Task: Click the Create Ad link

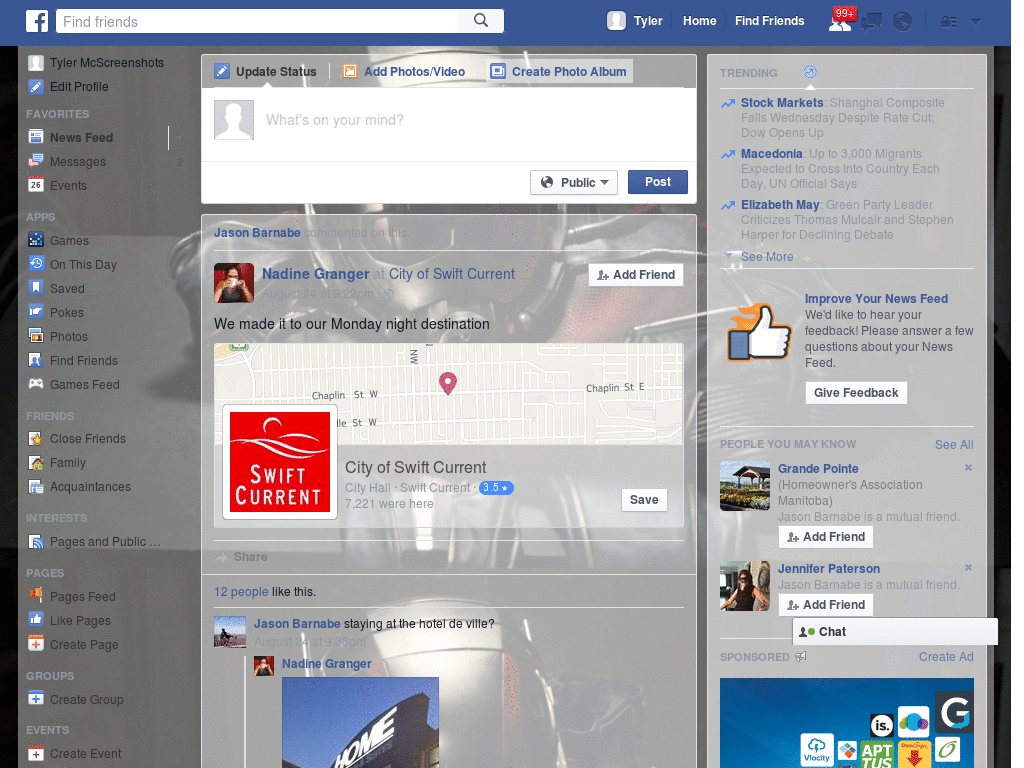Action: [946, 657]
